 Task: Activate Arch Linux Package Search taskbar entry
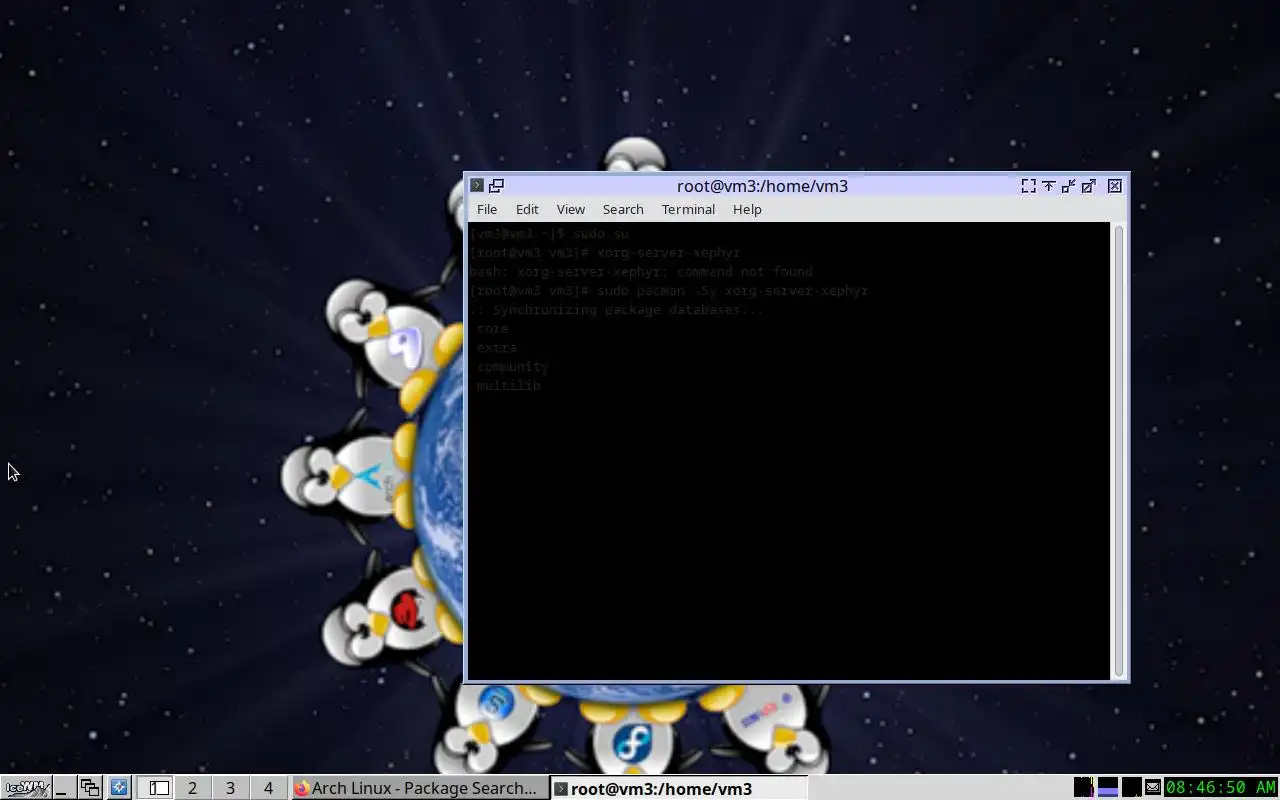point(419,788)
